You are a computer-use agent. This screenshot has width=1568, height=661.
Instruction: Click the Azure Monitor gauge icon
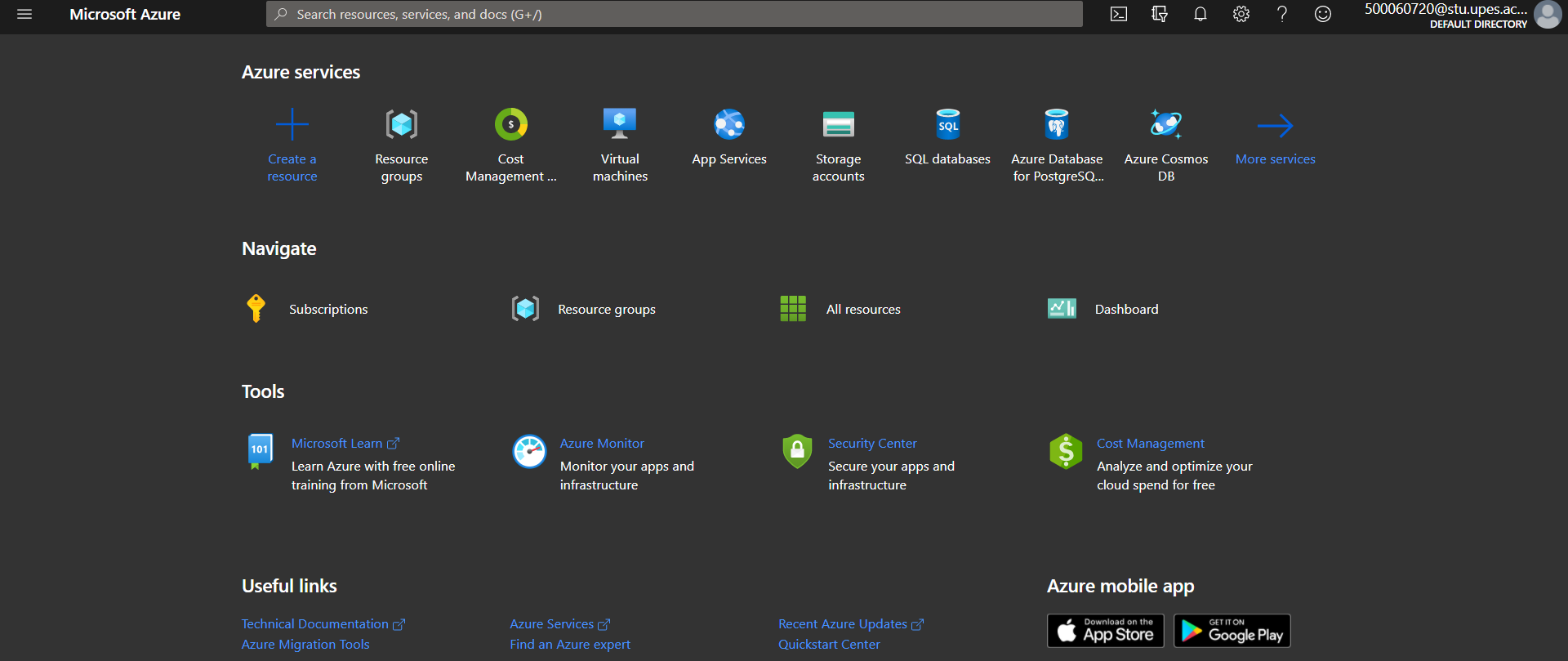point(529,451)
